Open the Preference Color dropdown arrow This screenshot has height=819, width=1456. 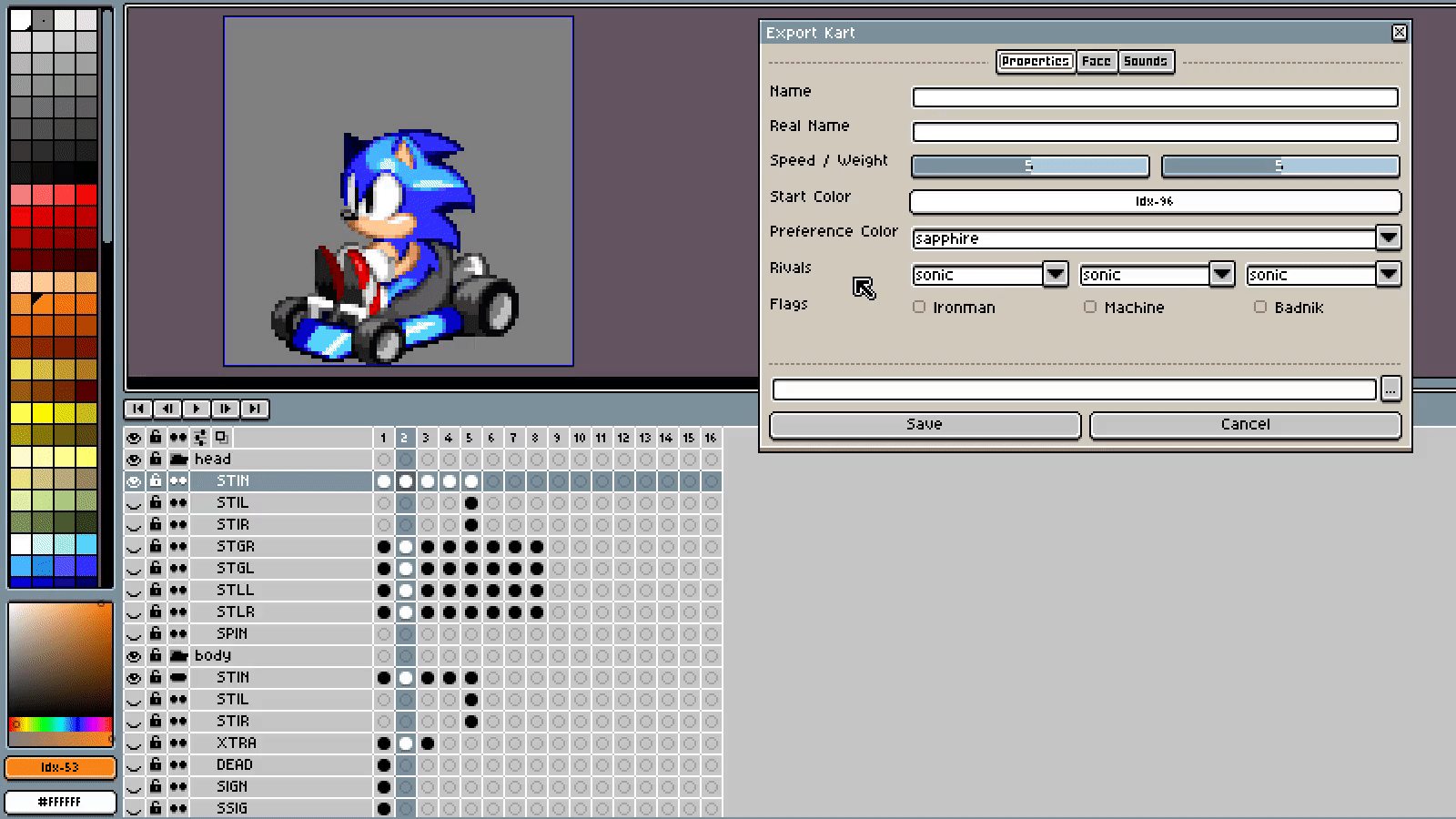tap(1388, 238)
